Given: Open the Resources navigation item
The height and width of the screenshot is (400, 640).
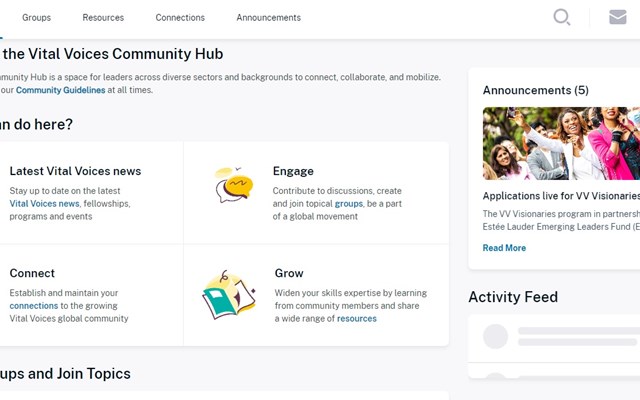Looking at the screenshot, I should [x=103, y=18].
